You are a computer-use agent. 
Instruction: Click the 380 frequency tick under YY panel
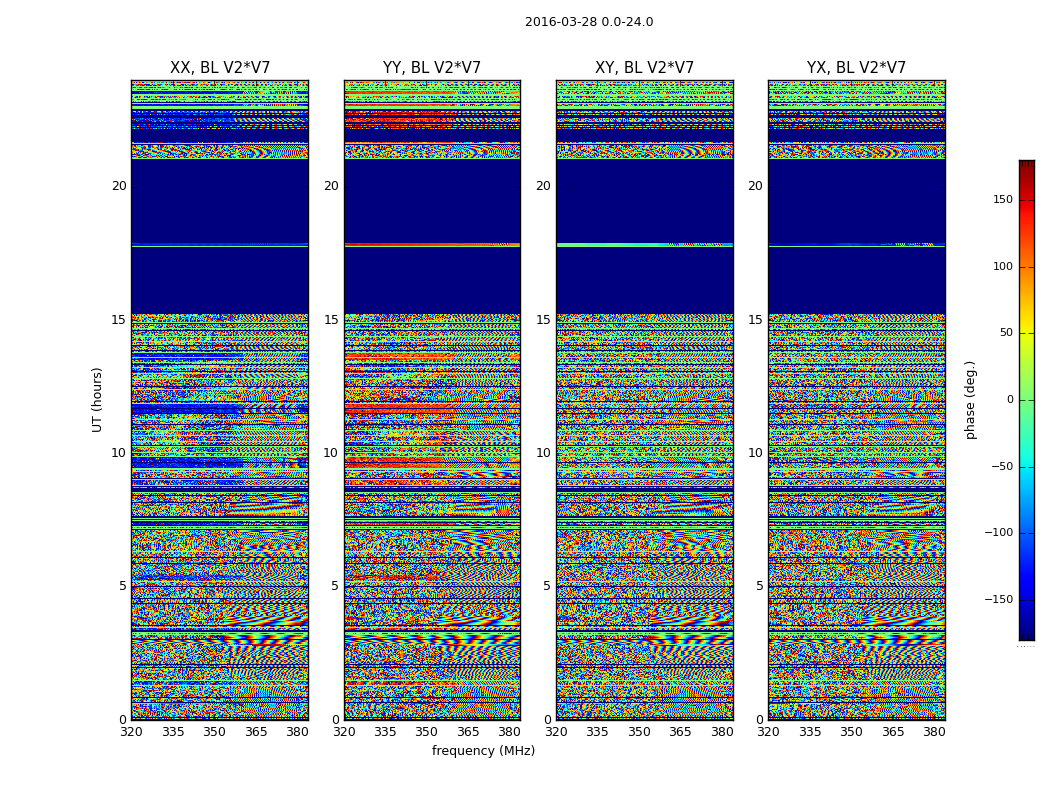point(510,732)
